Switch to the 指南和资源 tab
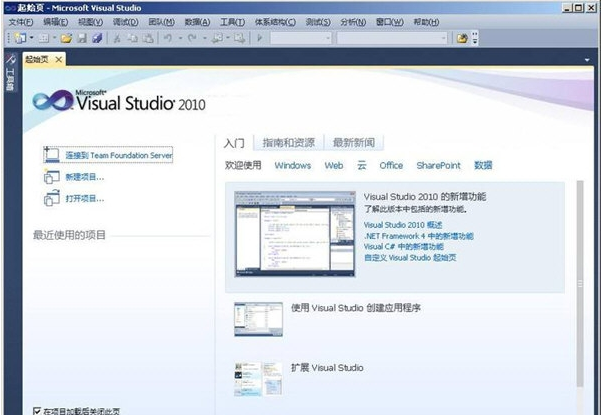Screen dimensions: 601x415 [x=289, y=143]
